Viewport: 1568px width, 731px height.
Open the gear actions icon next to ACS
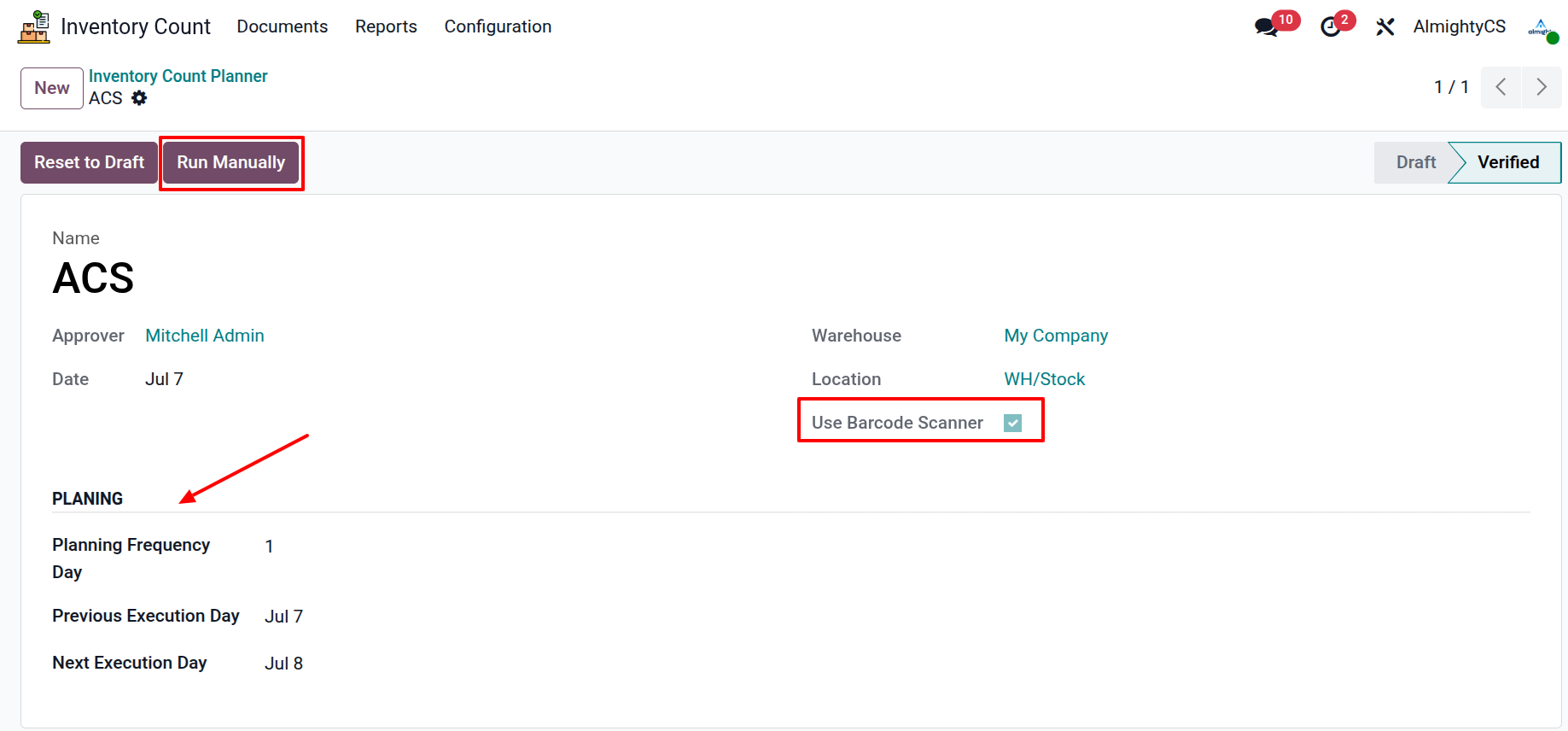139,98
